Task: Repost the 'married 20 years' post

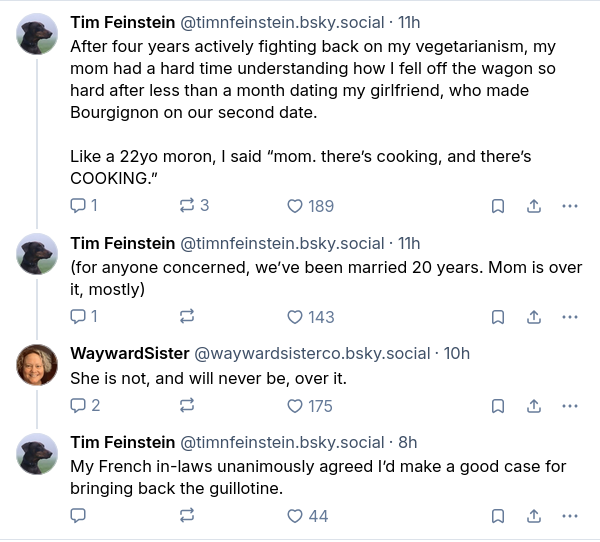Action: (x=186, y=317)
